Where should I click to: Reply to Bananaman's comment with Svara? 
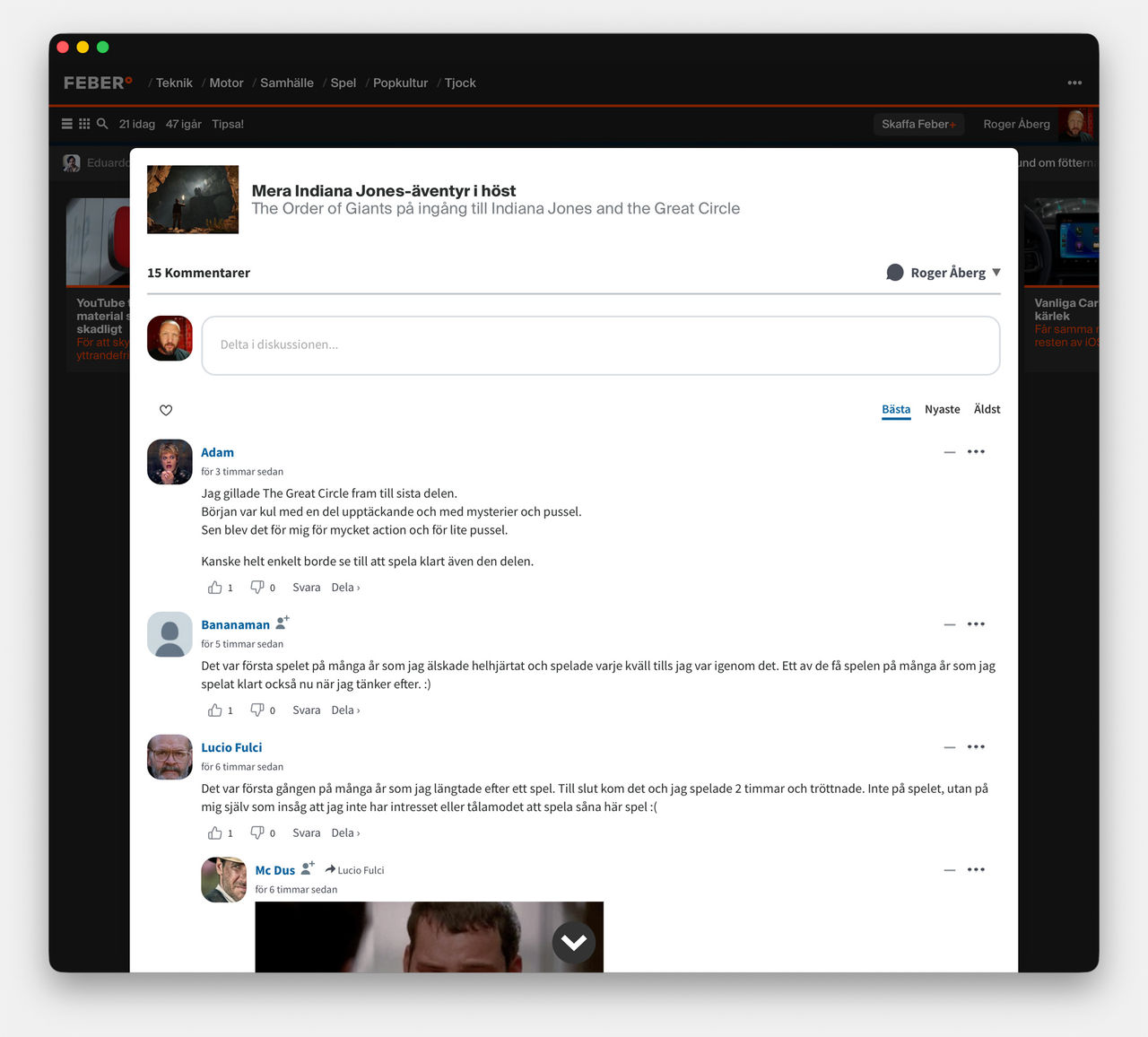coord(306,710)
